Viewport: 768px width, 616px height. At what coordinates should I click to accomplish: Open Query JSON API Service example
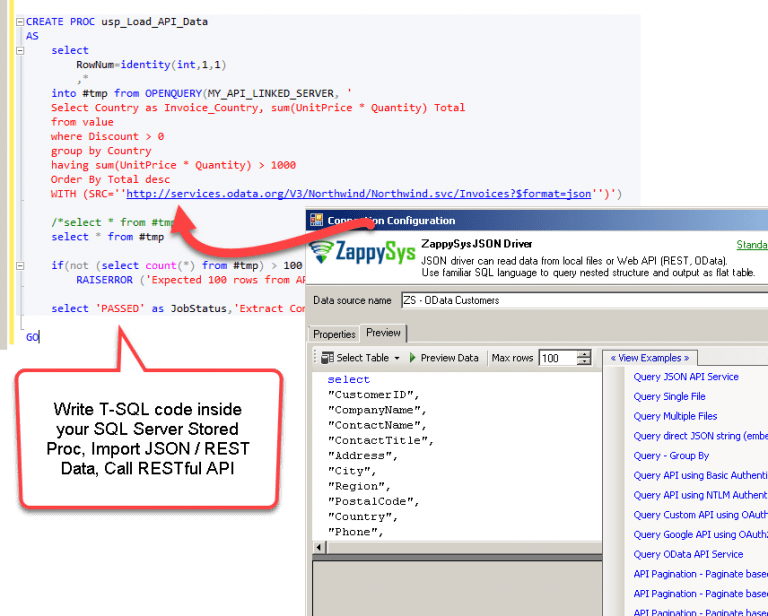(x=686, y=377)
